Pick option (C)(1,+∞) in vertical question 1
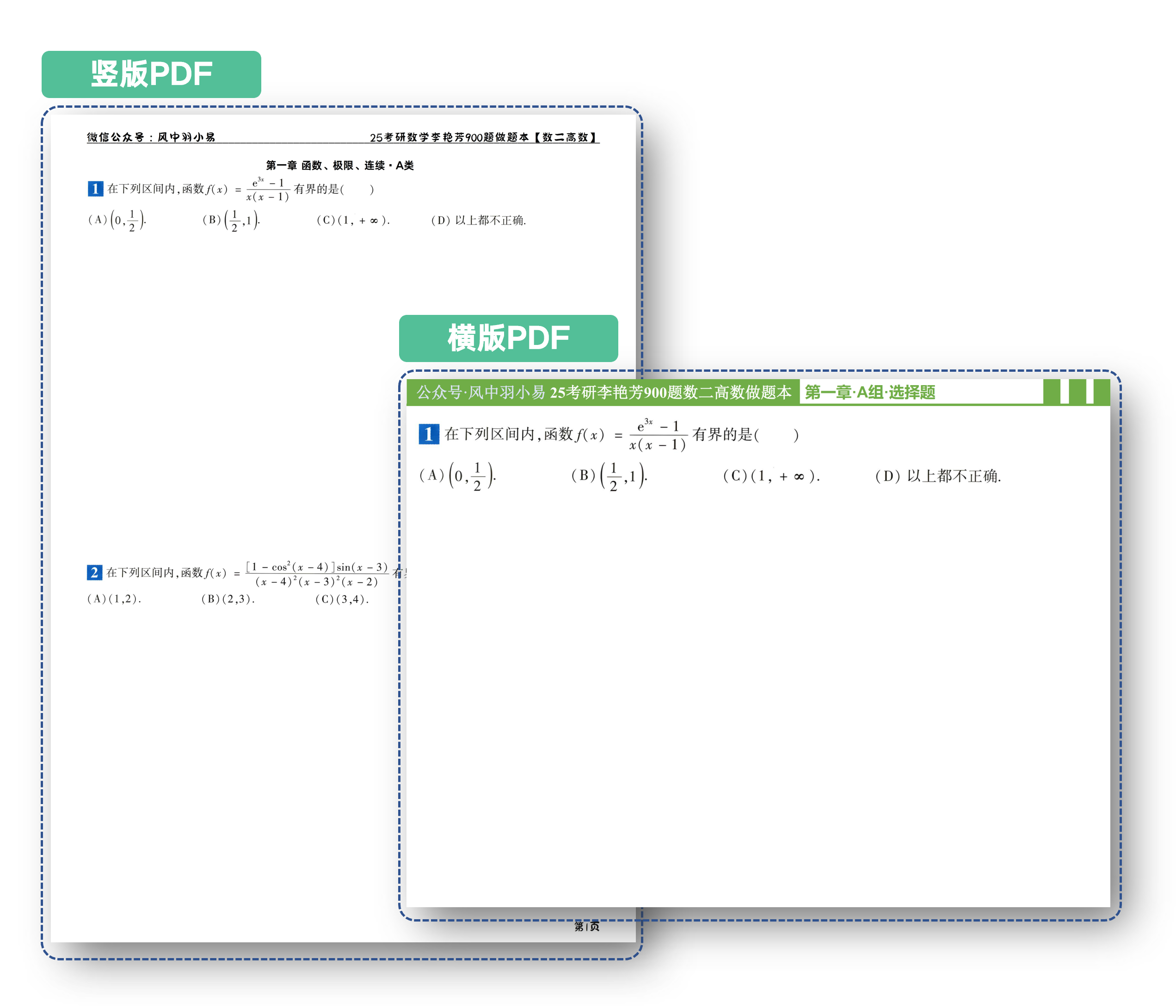 click(352, 220)
